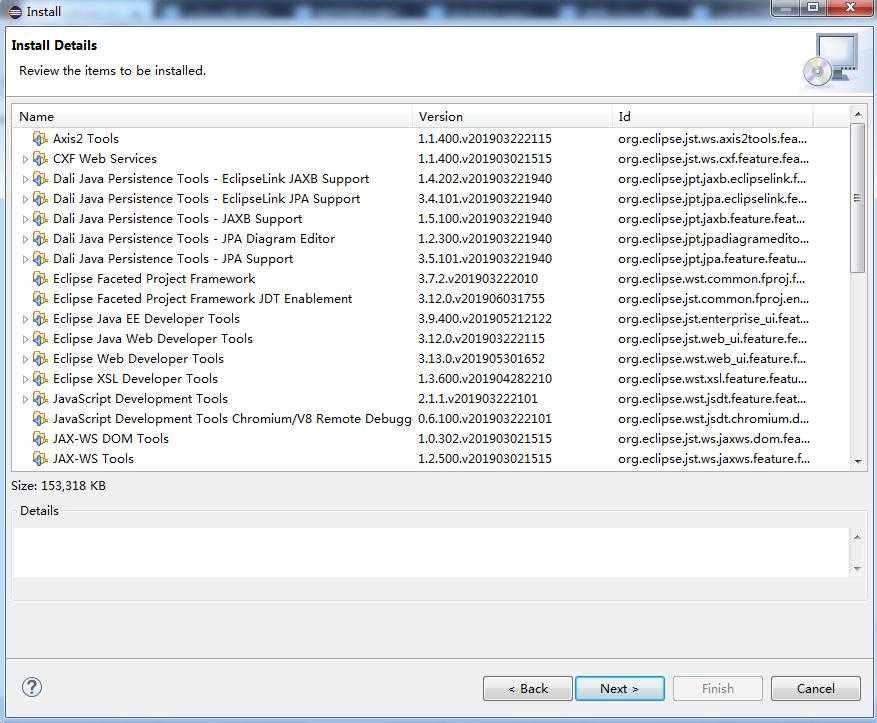Expand the CXF Web Services tree node
Image resolution: width=877 pixels, height=723 pixels.
point(25,159)
